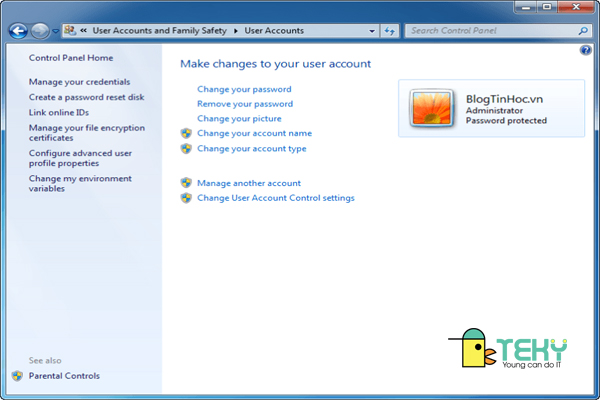Click the shield icon beside Manage another account
The image size is (600, 400).
coord(186,183)
